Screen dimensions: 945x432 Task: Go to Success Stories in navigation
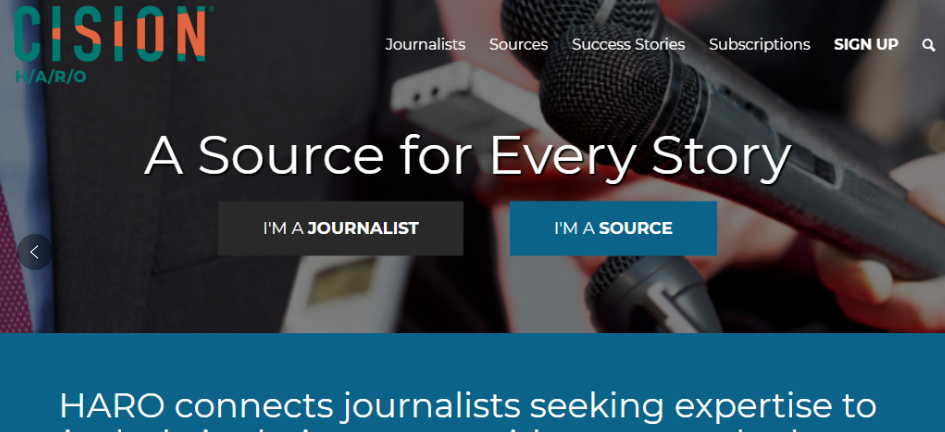coord(628,45)
